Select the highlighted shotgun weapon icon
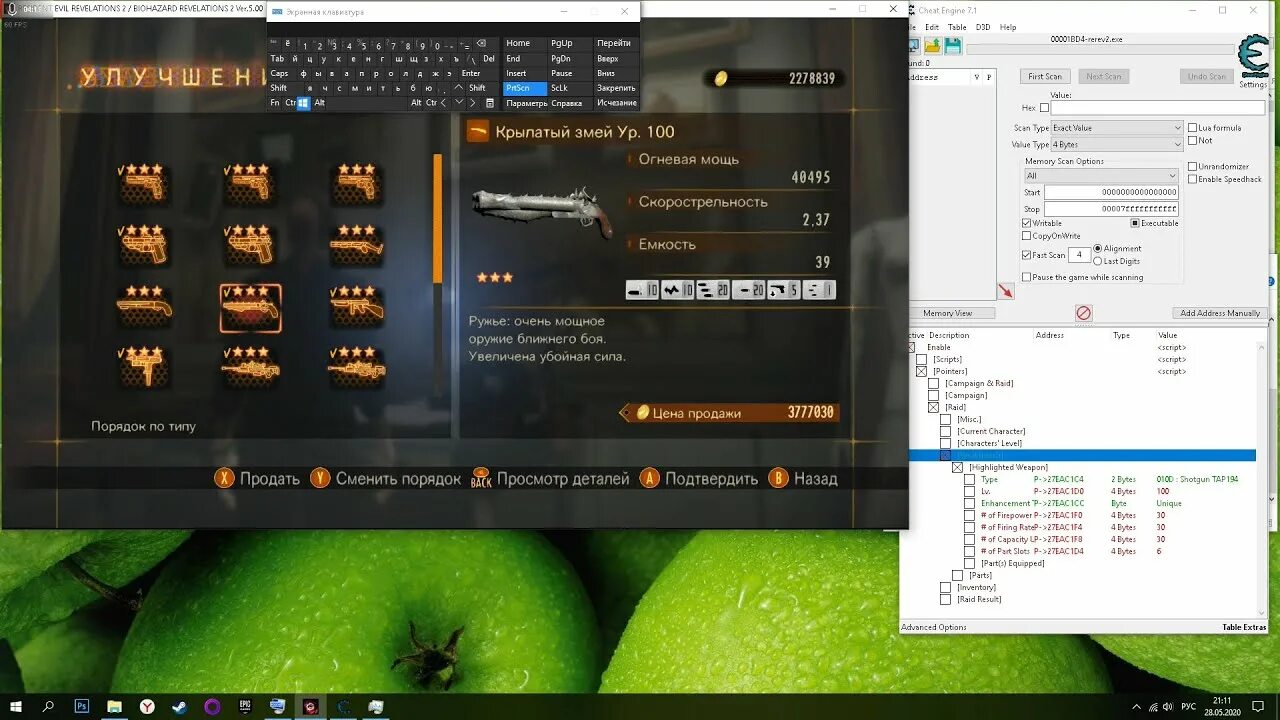The width and height of the screenshot is (1280, 720). (250, 307)
